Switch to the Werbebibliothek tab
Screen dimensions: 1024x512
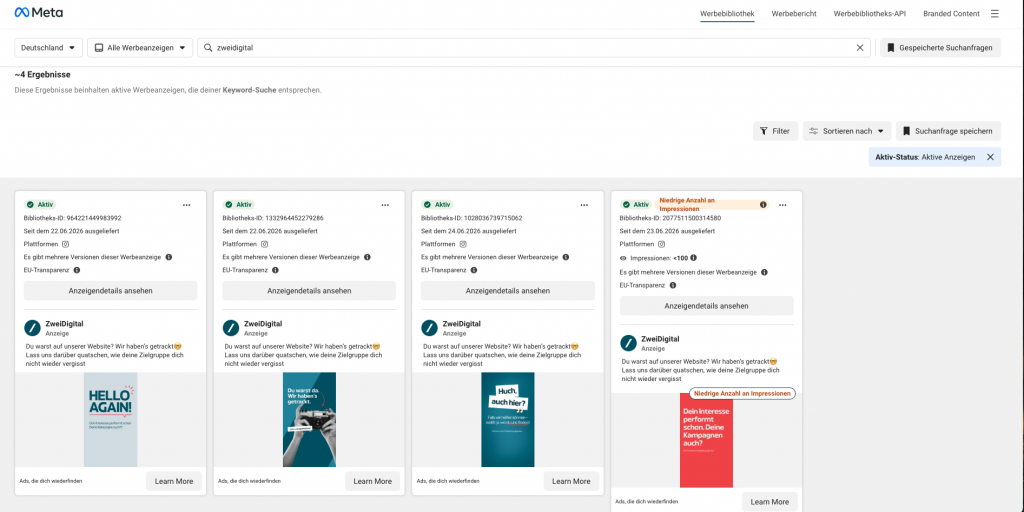pyautogui.click(x=727, y=14)
